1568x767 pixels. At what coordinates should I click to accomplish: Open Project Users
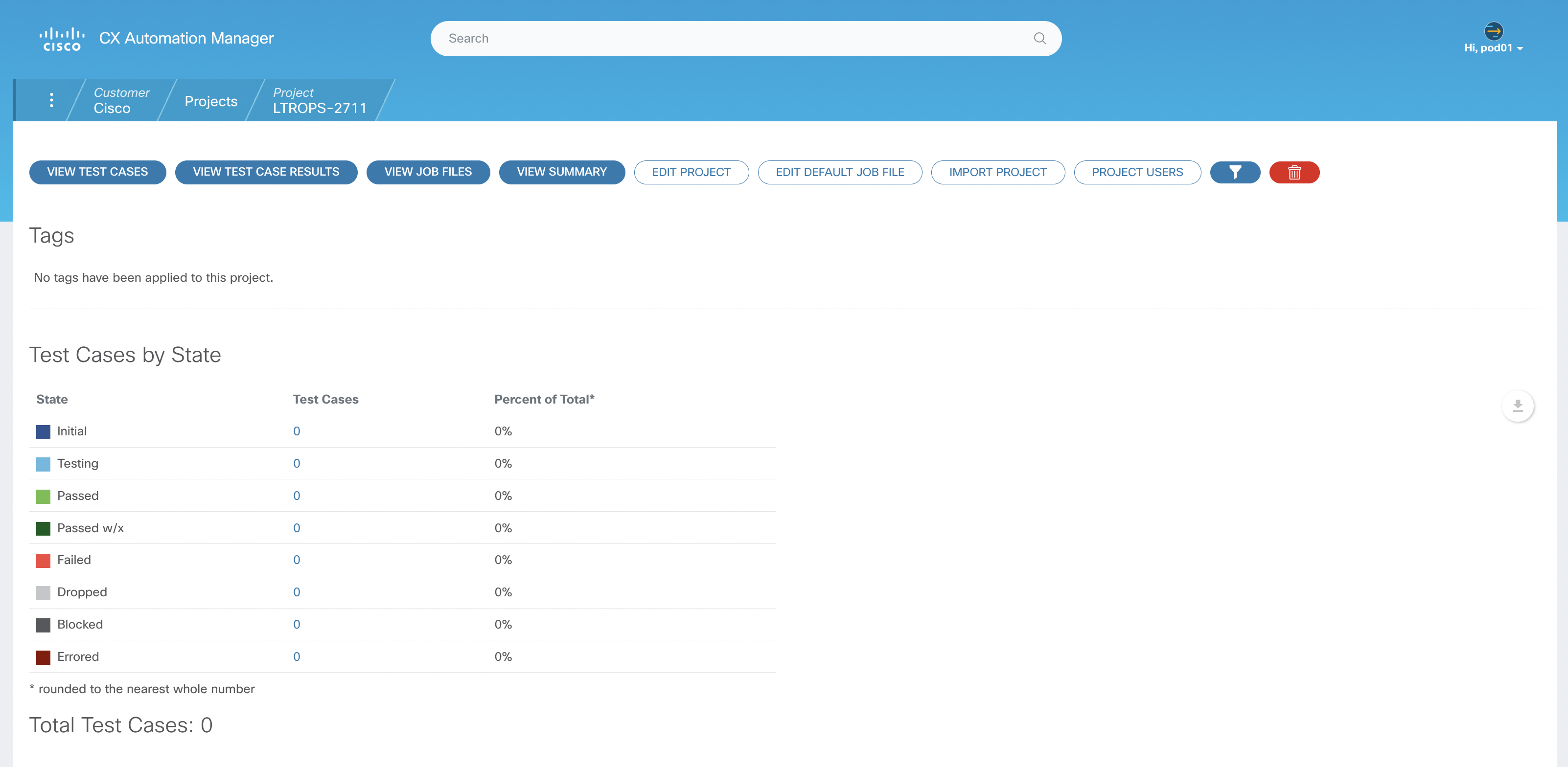1137,172
